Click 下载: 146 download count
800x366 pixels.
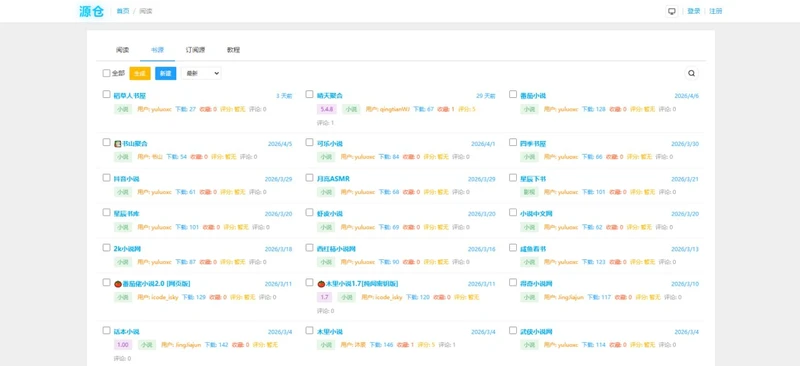pos(382,345)
